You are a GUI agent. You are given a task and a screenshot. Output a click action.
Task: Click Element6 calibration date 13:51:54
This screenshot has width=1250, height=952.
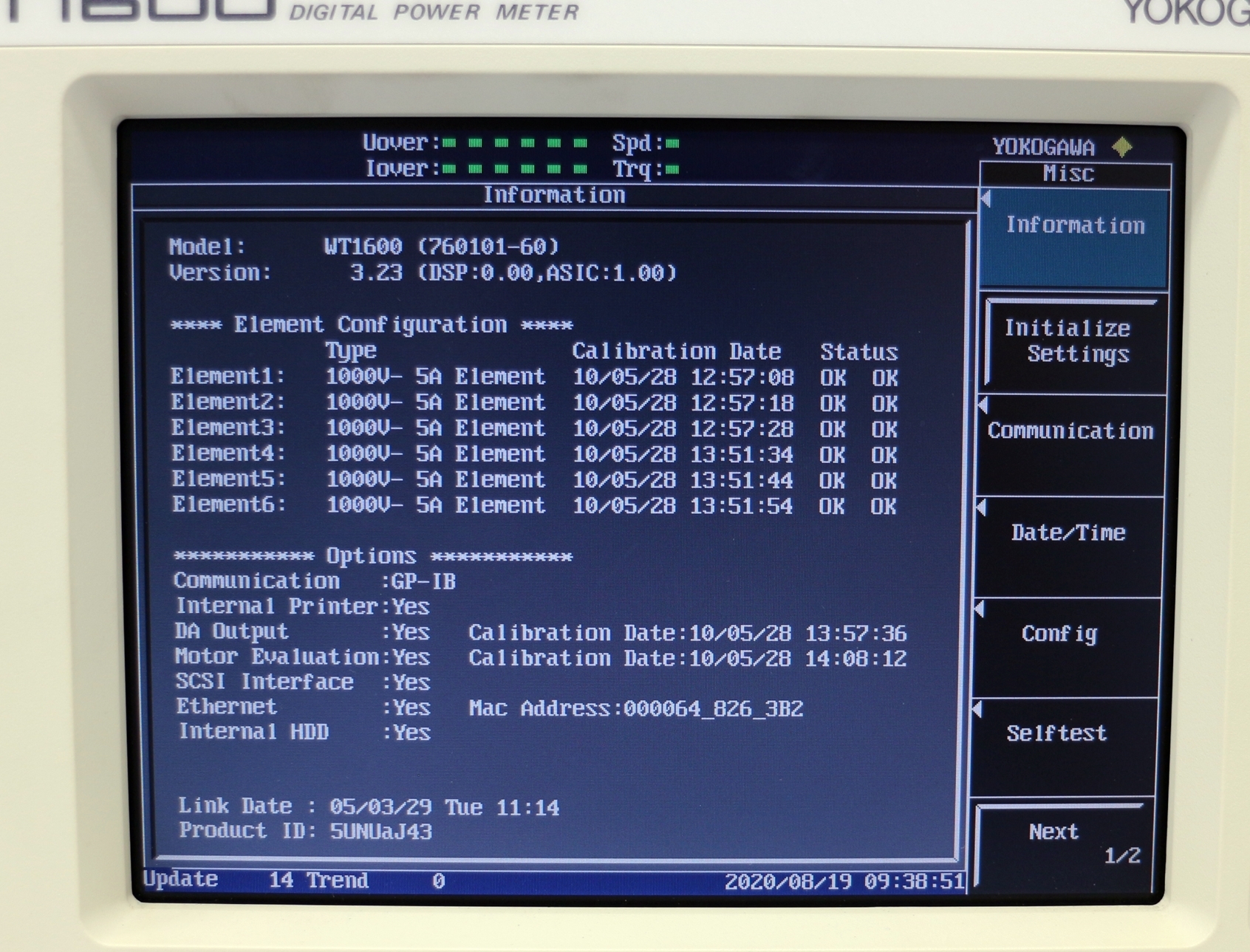tap(683, 507)
